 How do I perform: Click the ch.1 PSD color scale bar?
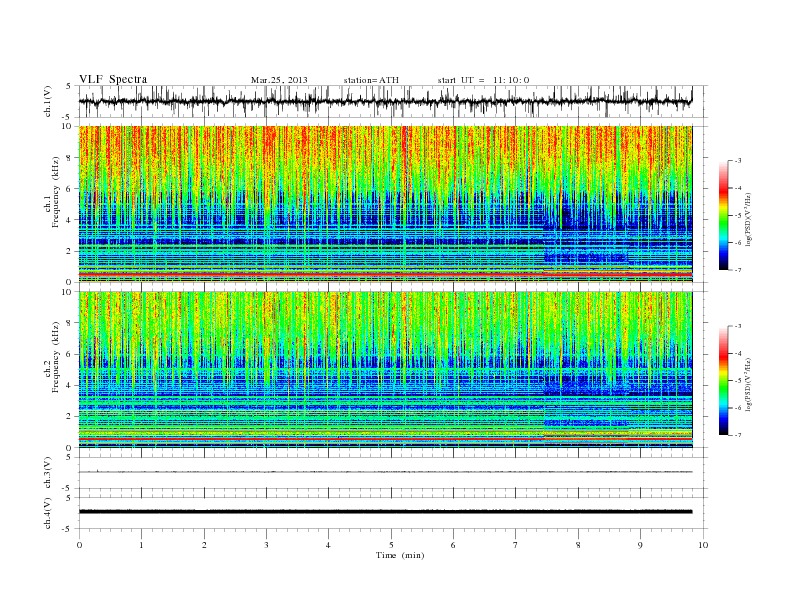(723, 215)
